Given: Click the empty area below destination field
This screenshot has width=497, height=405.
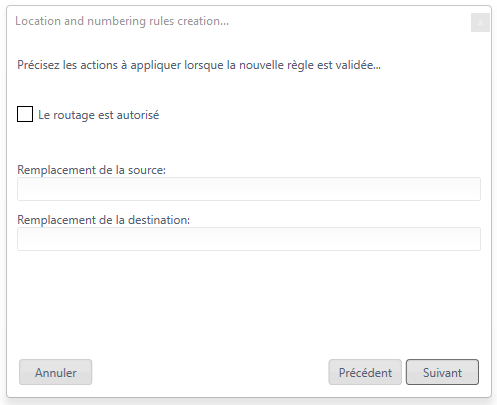Looking at the screenshot, I should 249,303.
